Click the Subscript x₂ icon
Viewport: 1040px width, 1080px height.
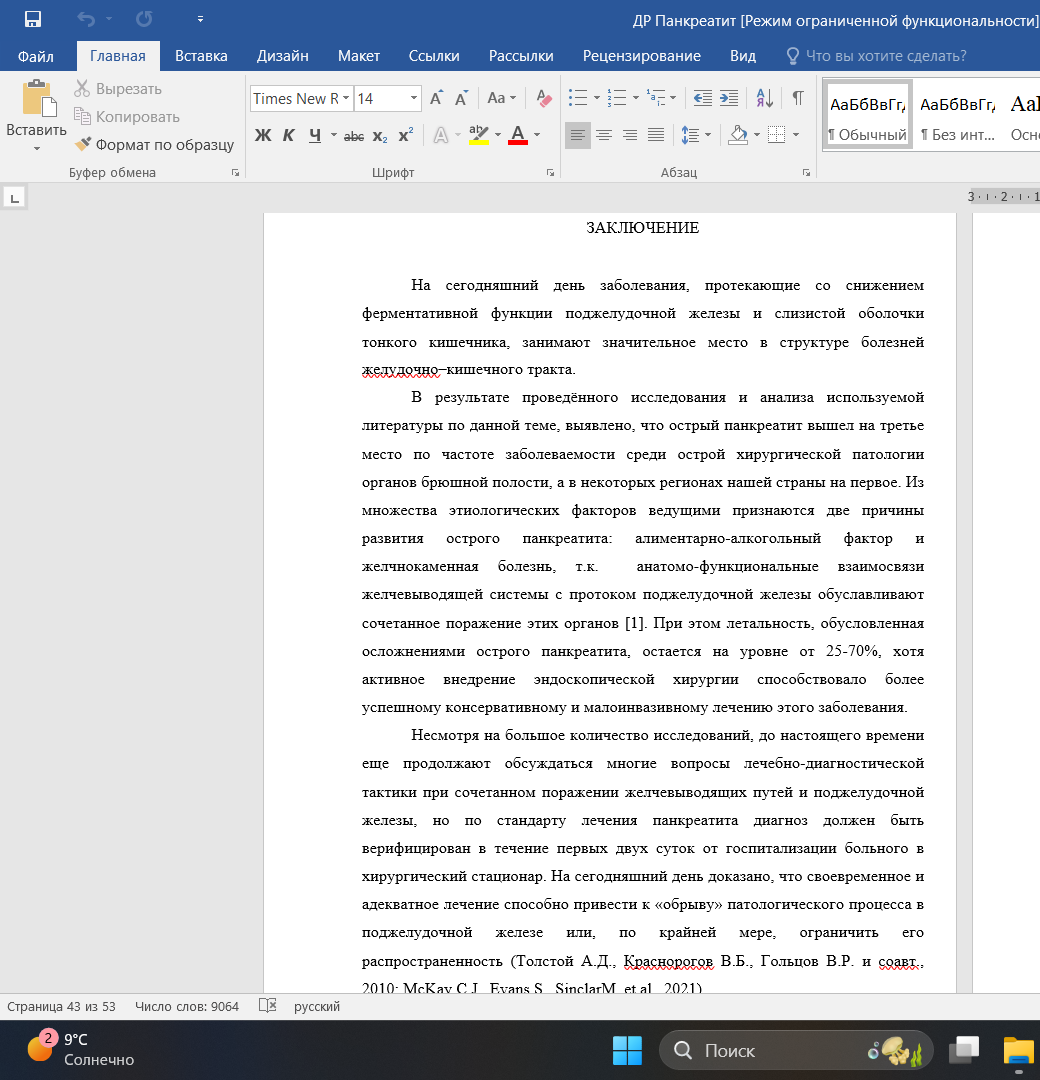(380, 135)
